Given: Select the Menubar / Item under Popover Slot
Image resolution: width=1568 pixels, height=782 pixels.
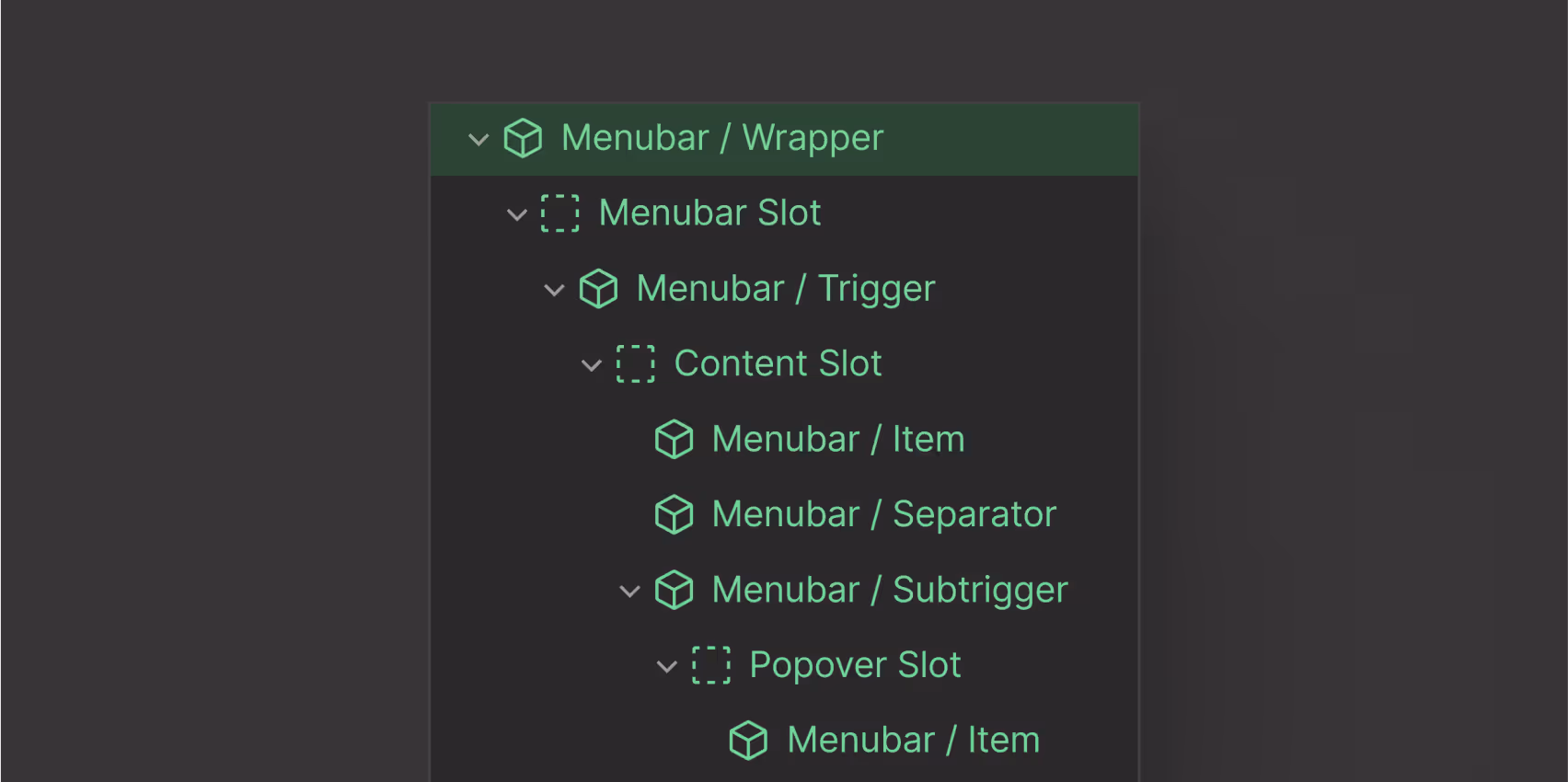Looking at the screenshot, I should point(912,739).
